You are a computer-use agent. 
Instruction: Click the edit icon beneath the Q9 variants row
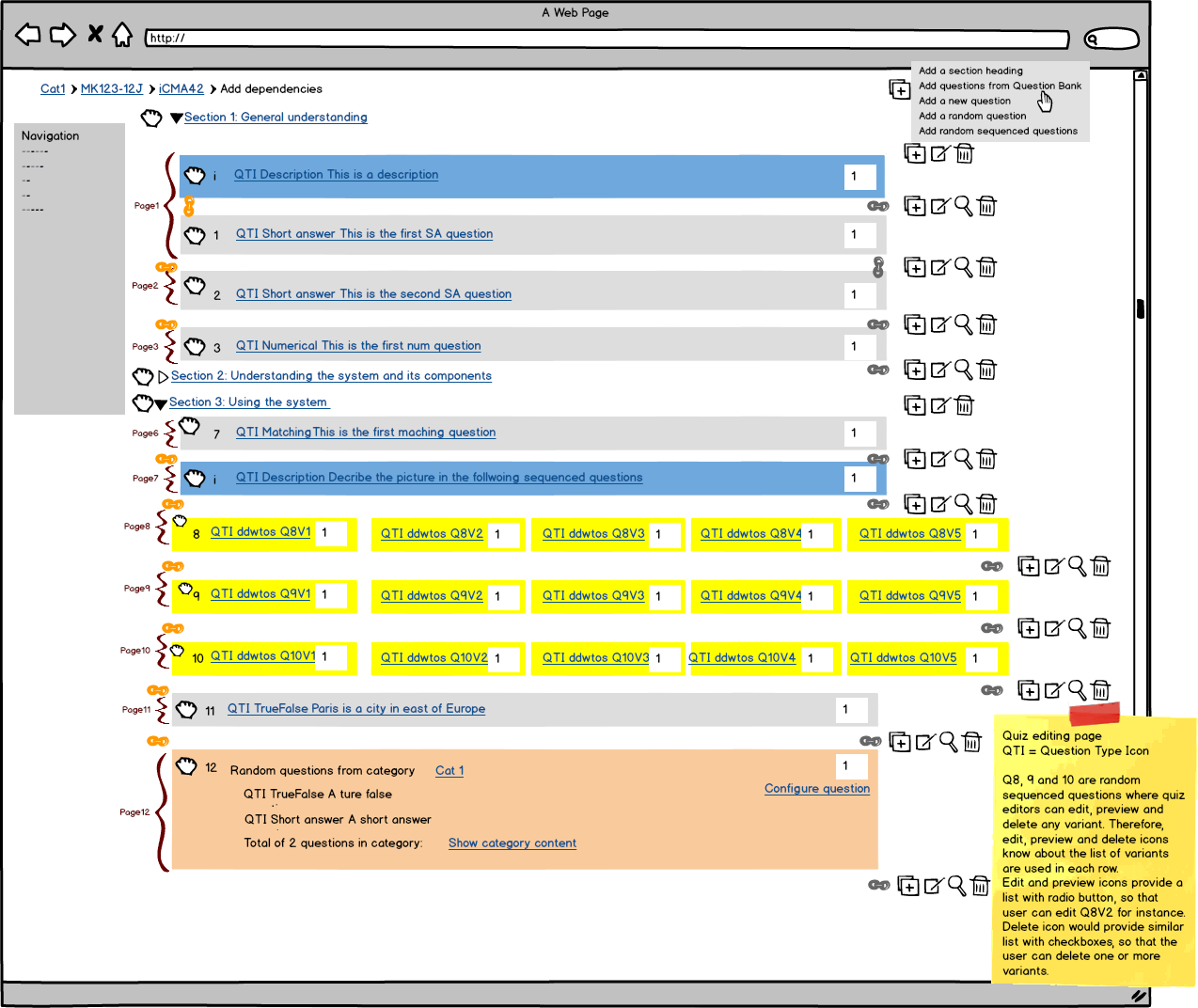coord(1055,628)
